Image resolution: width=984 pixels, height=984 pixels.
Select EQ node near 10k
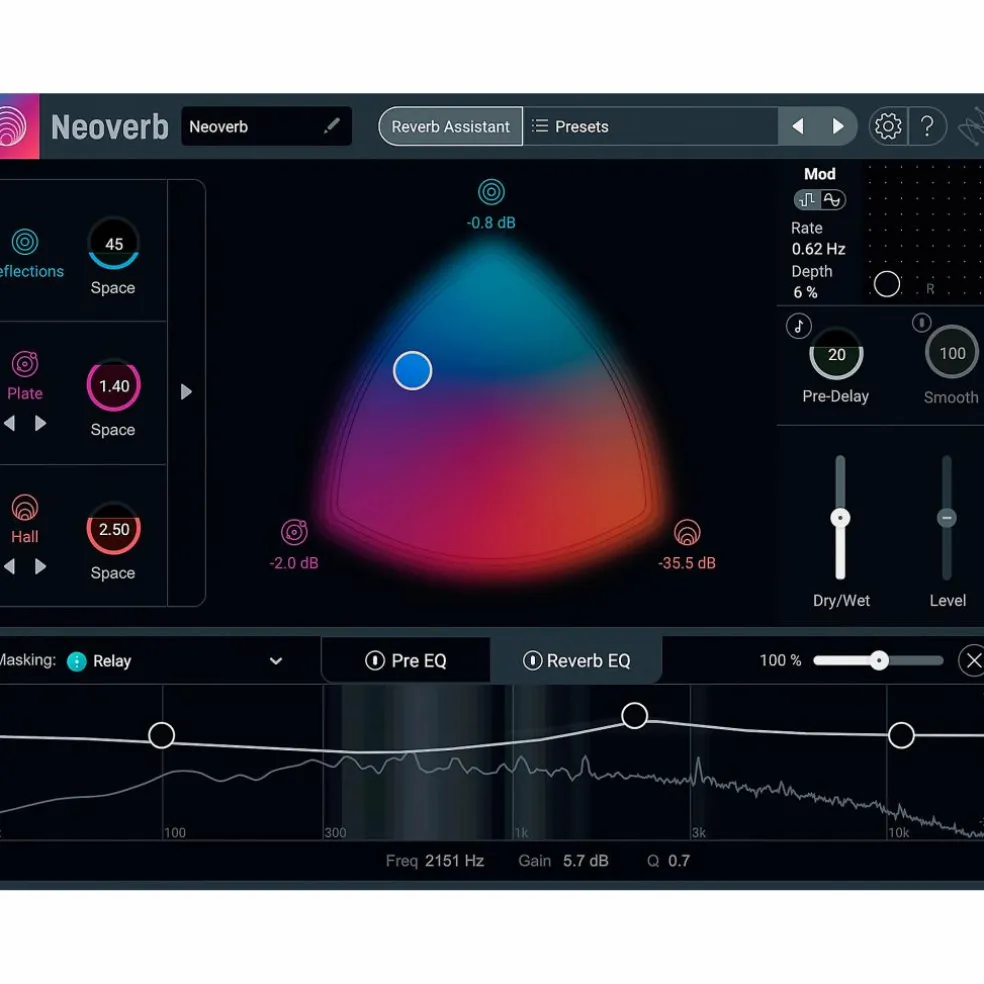point(901,735)
